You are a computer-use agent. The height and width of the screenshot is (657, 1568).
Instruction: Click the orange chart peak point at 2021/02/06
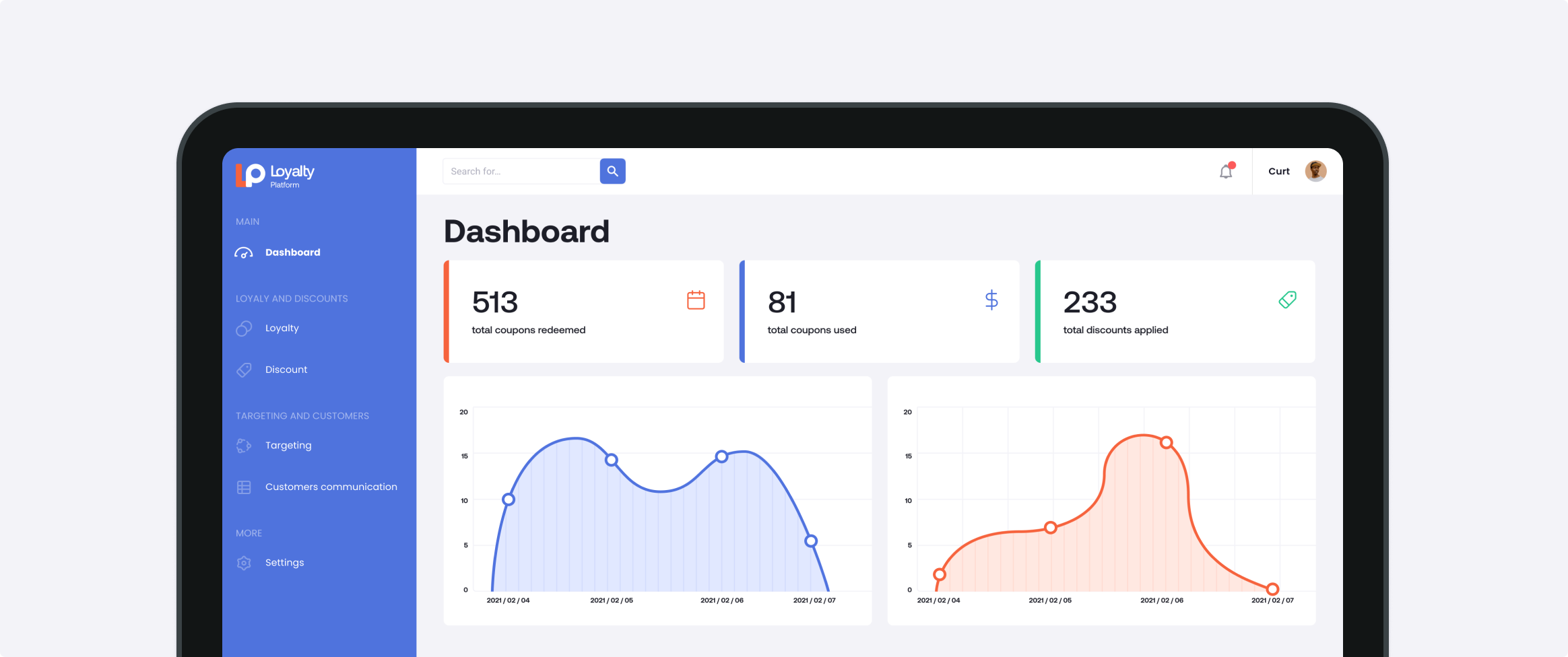[1167, 442]
